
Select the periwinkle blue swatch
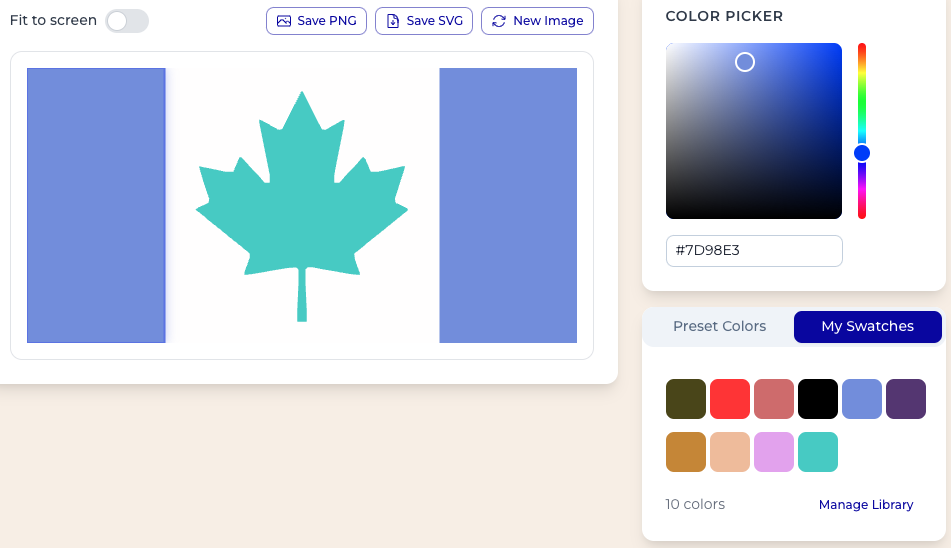862,399
